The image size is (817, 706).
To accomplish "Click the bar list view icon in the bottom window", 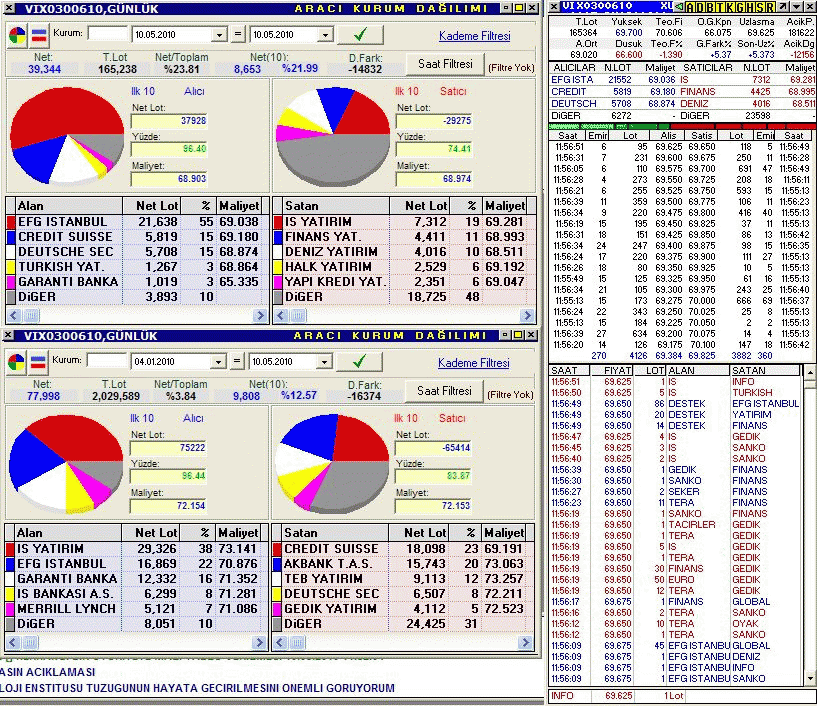I will (x=38, y=362).
